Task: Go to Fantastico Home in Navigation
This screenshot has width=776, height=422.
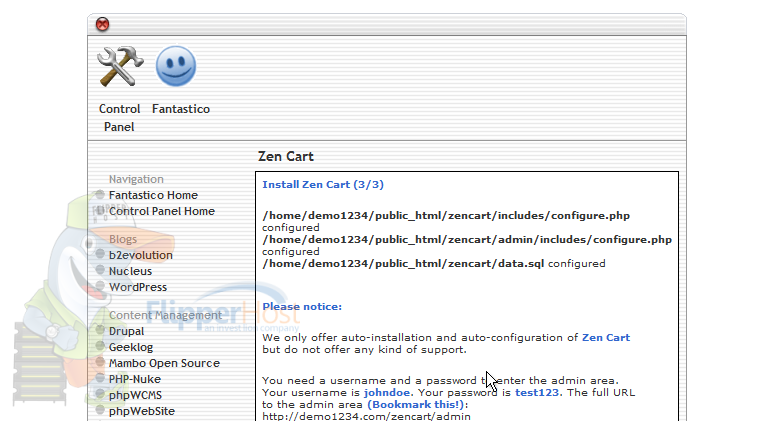Action: [x=153, y=195]
